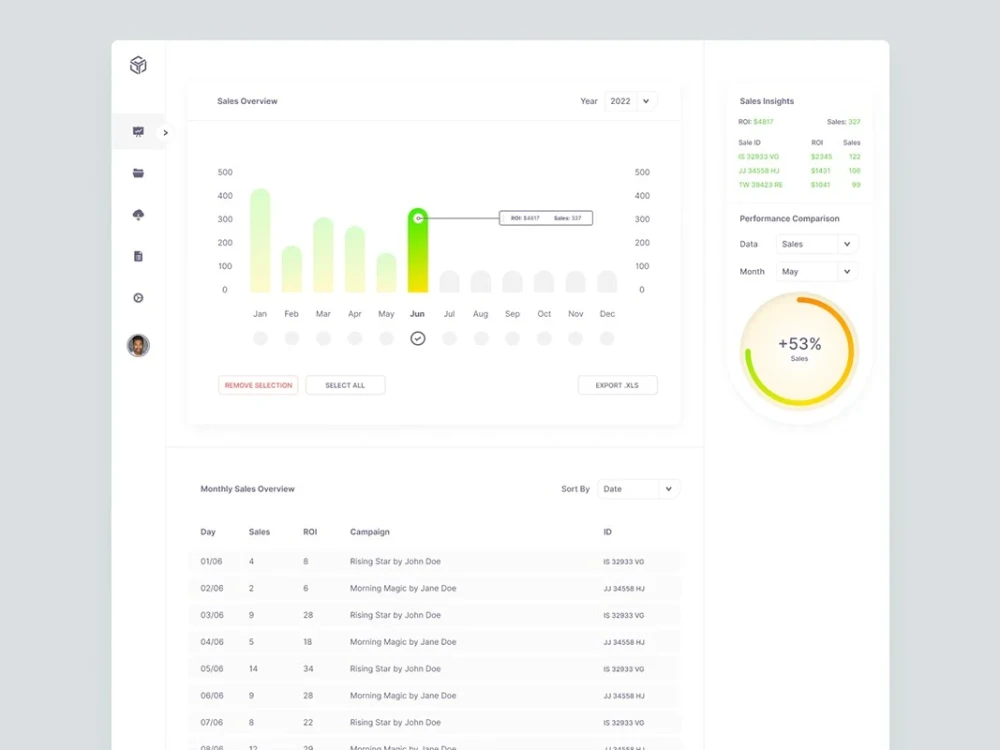Click the Performance Comparison heading
Viewport: 1000px width, 750px height.
click(790, 218)
